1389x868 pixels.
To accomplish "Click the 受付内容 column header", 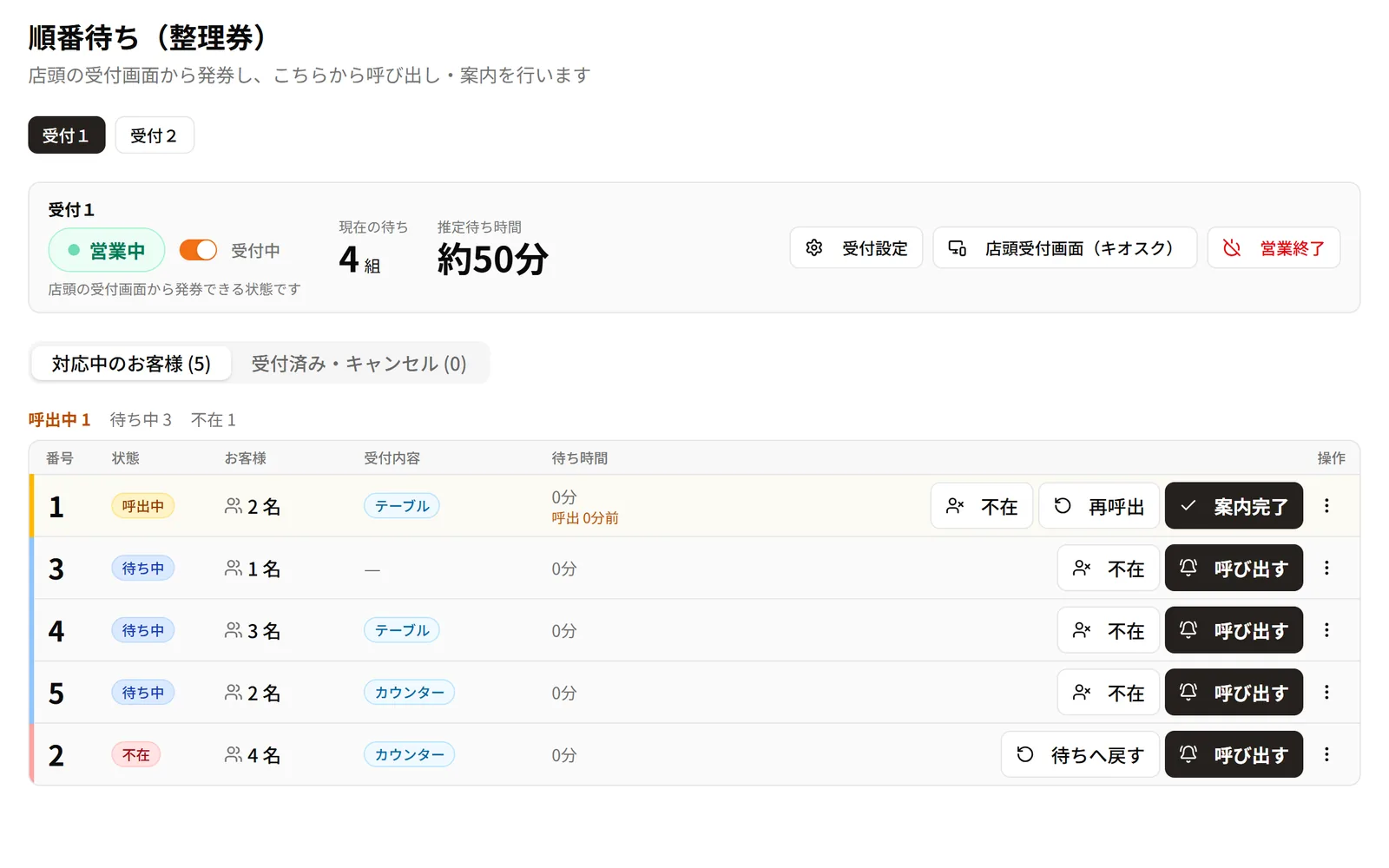I will coord(392,458).
